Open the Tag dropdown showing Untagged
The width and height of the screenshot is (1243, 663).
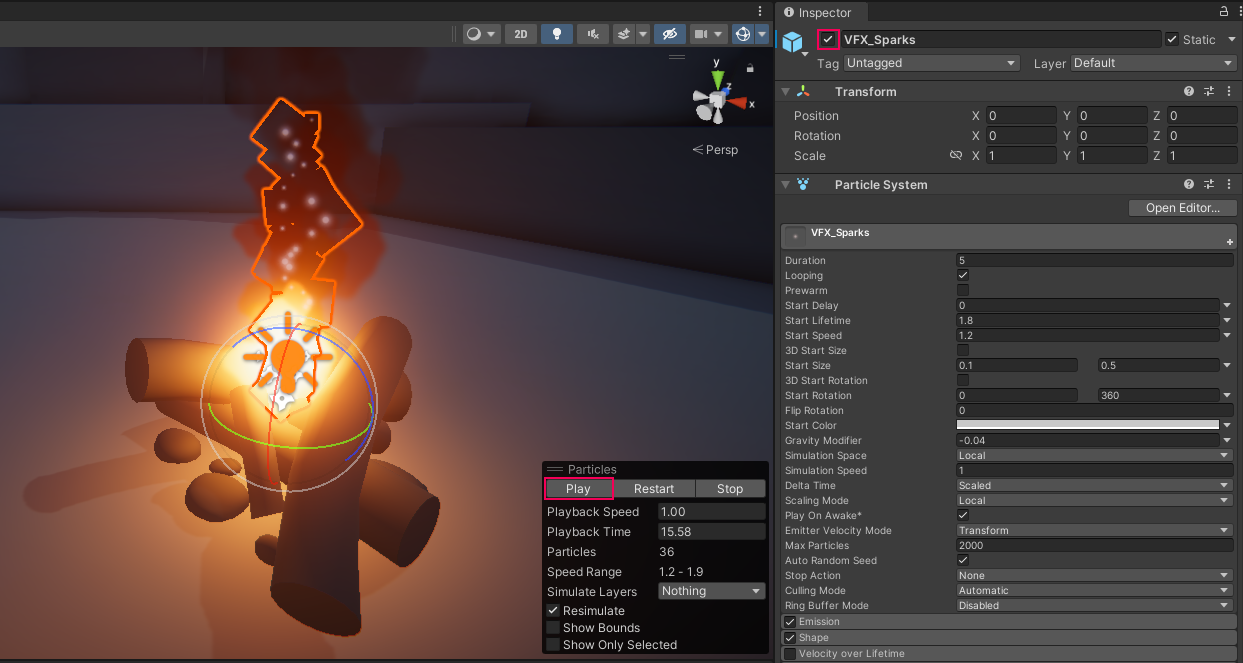(x=930, y=63)
